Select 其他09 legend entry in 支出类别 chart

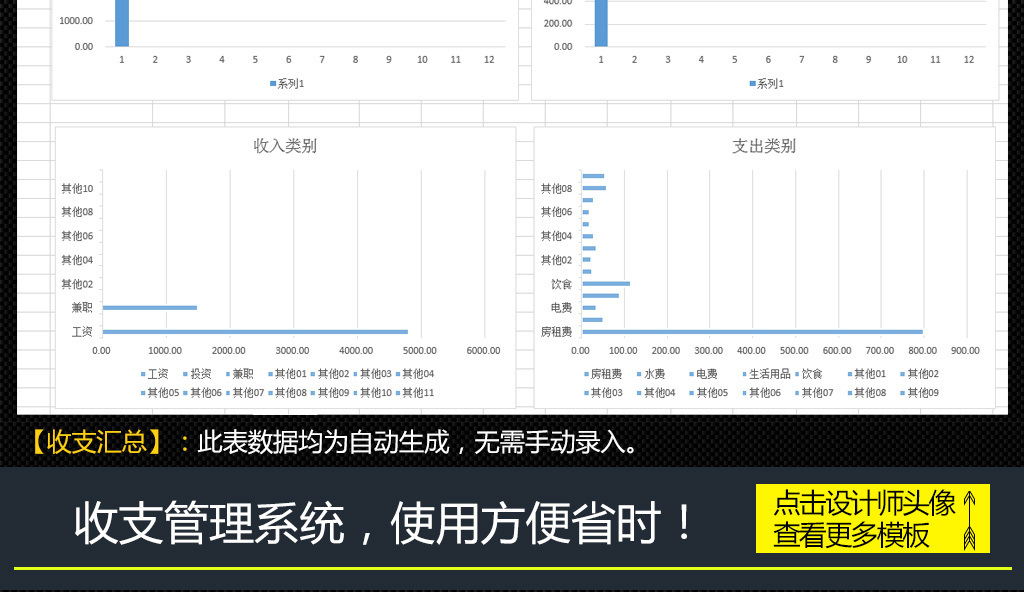[x=920, y=393]
